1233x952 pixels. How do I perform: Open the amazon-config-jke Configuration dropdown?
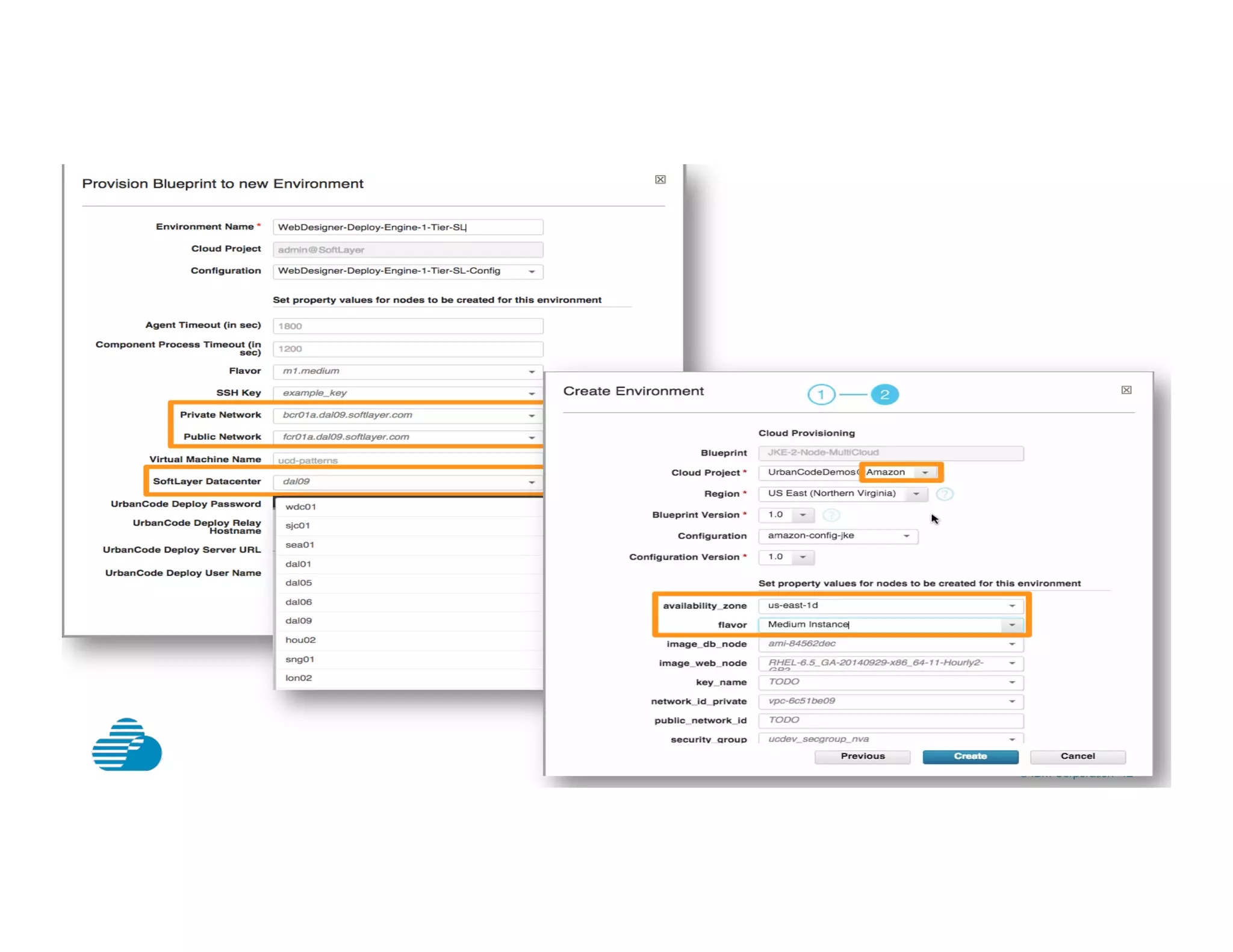pyautogui.click(x=906, y=536)
